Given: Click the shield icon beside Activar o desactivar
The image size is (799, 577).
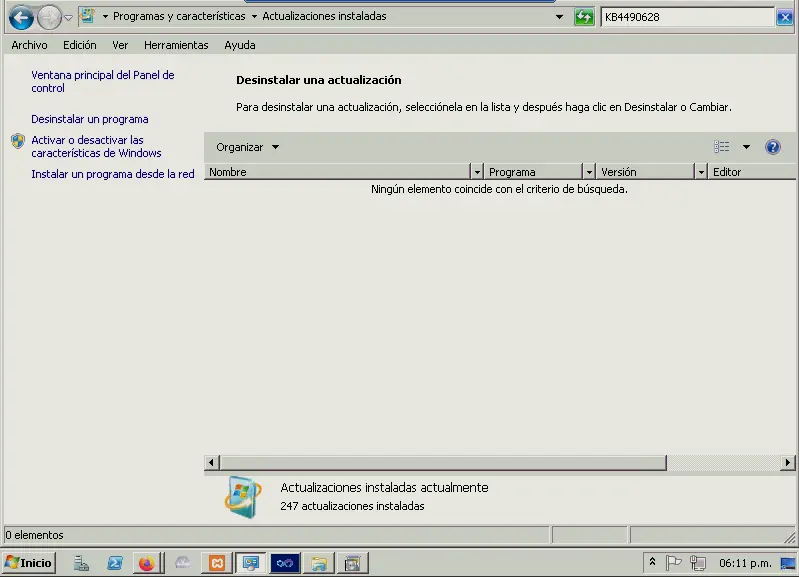Looking at the screenshot, I should [x=18, y=141].
